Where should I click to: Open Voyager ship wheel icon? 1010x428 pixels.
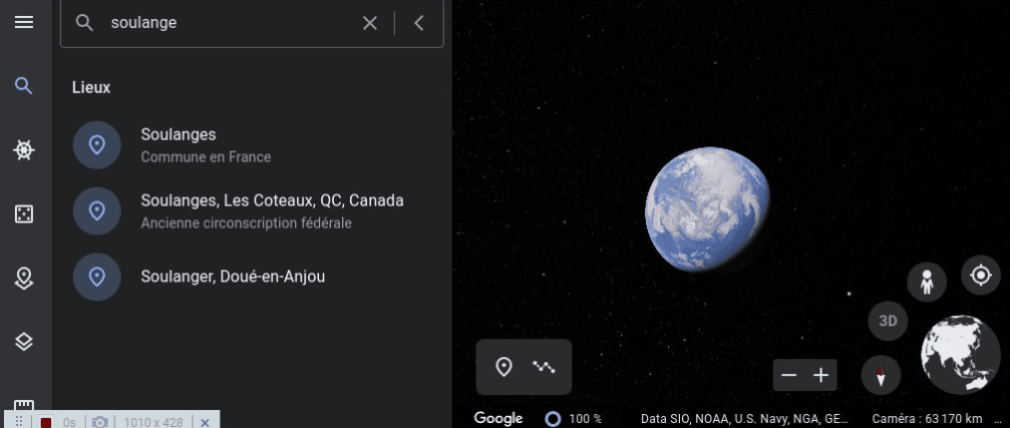24,150
